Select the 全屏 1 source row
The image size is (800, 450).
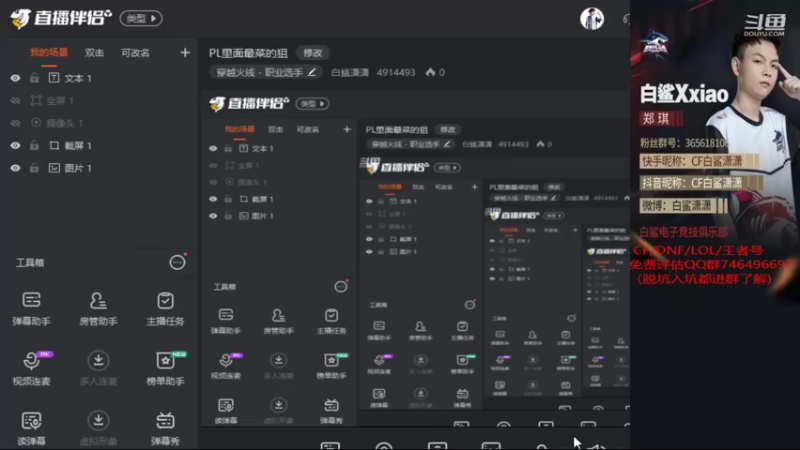tap(98, 101)
